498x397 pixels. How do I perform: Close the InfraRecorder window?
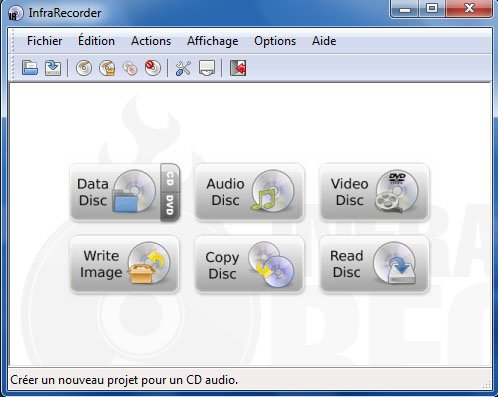pos(469,8)
